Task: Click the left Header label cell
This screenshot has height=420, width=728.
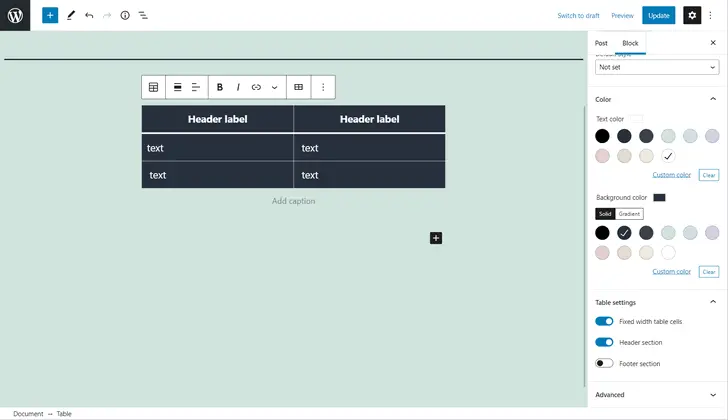Action: [x=217, y=119]
